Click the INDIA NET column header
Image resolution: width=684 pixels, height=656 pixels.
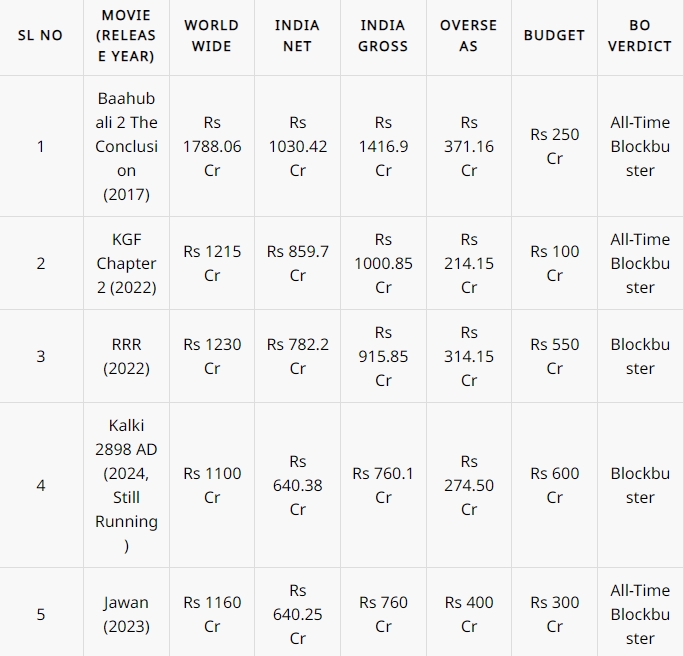coord(297,35)
